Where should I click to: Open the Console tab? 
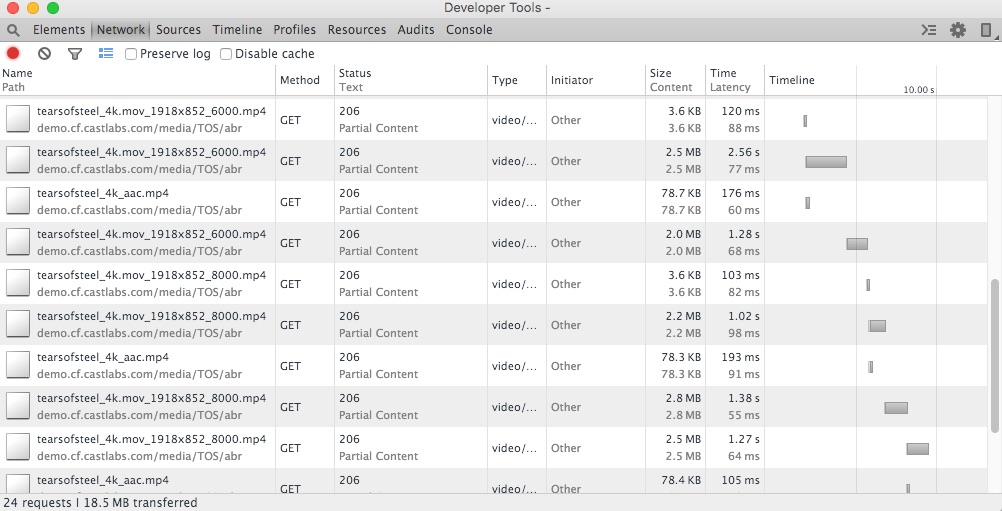469,30
